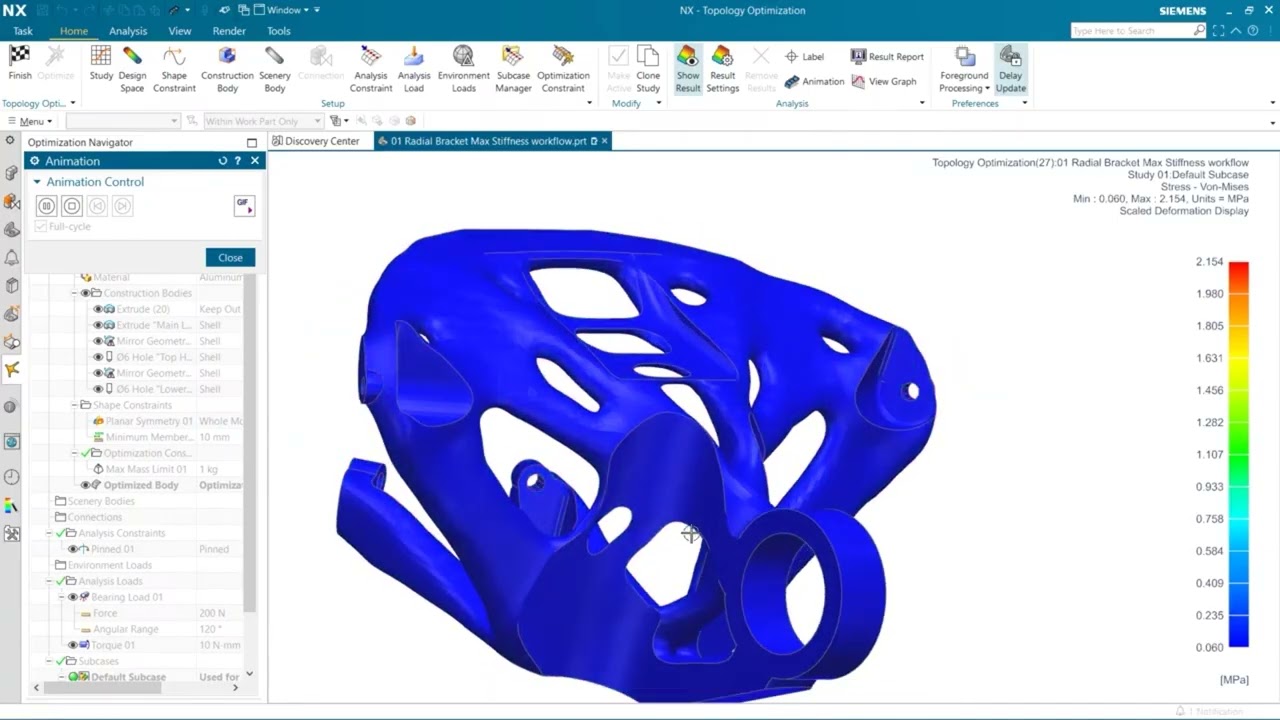Collapse the Construction Bodies folder
Screen dimensions: 1280x720
[74, 293]
